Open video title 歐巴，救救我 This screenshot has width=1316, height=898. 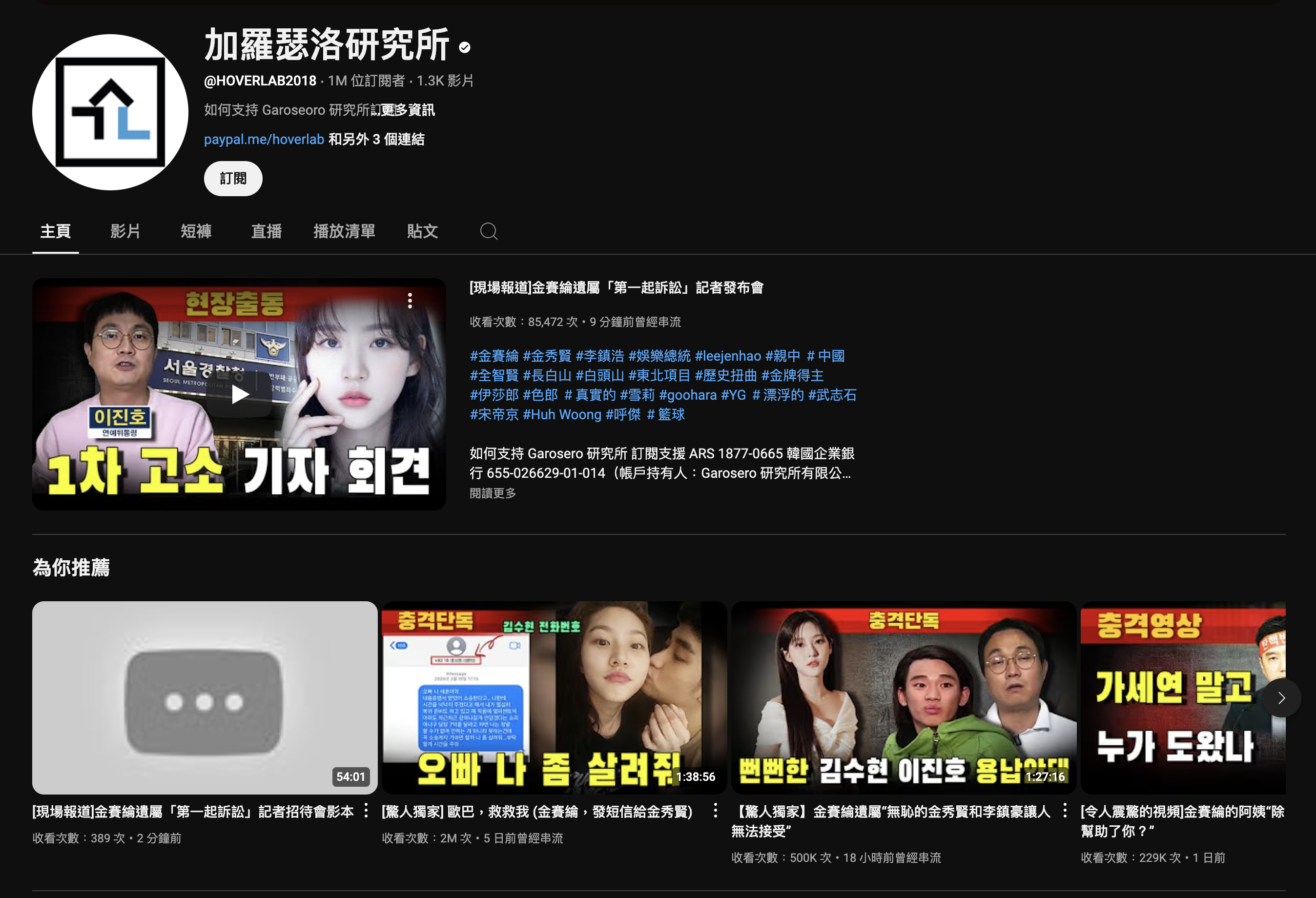click(537, 811)
